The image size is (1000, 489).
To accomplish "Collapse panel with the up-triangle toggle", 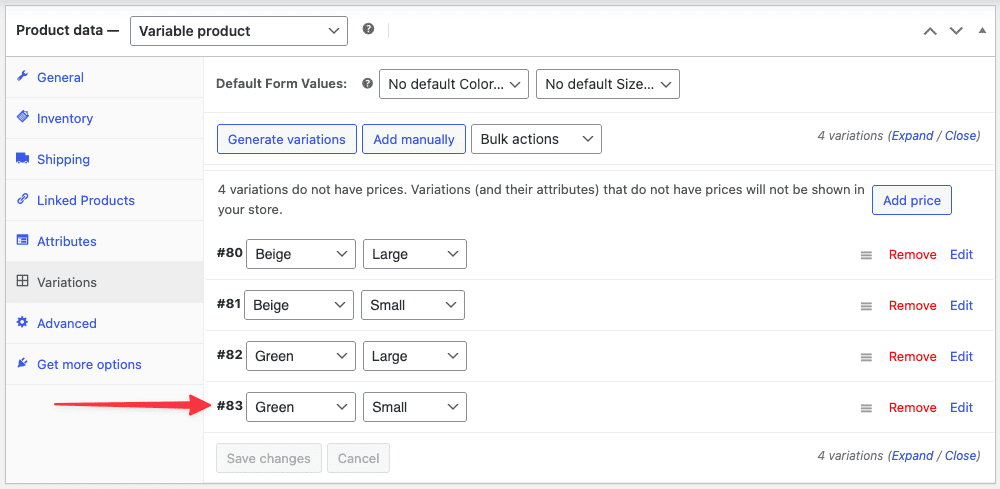I will pyautogui.click(x=982, y=31).
